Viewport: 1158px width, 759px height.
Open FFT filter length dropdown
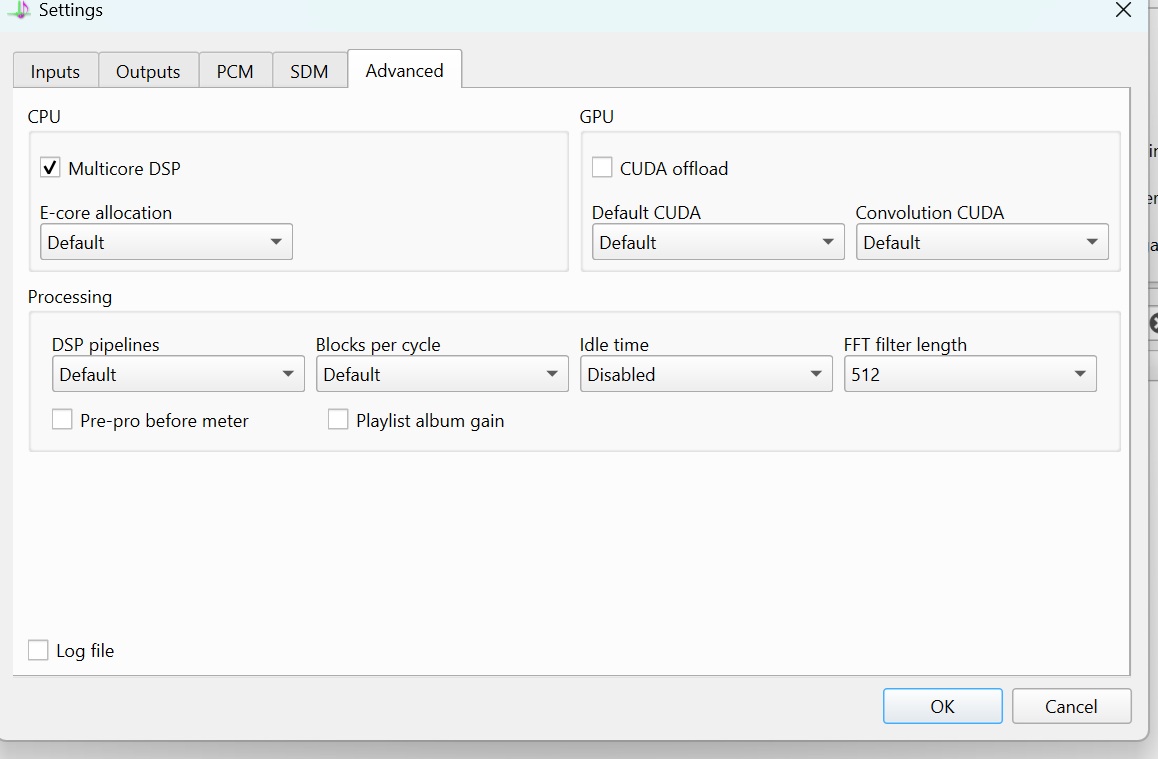[x=970, y=374]
